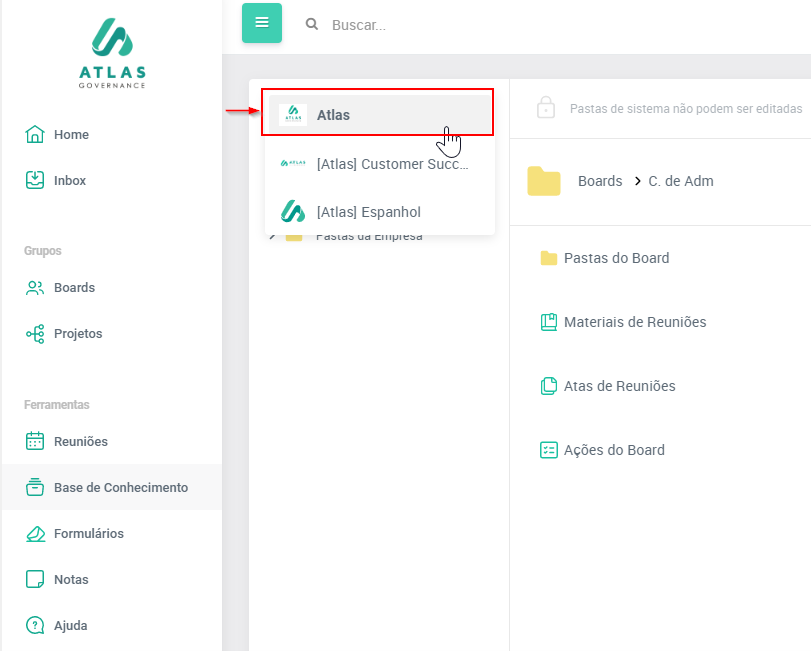Click the Formulários icon in sidebar

point(35,534)
